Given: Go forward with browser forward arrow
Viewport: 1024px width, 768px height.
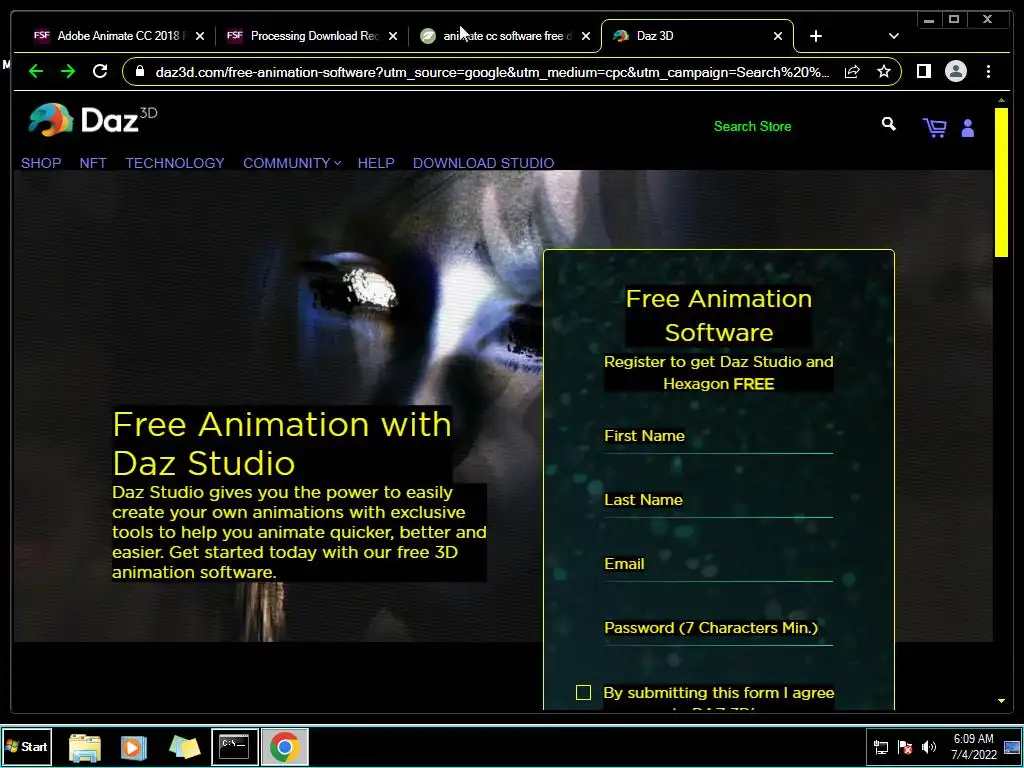Looking at the screenshot, I should point(68,71).
